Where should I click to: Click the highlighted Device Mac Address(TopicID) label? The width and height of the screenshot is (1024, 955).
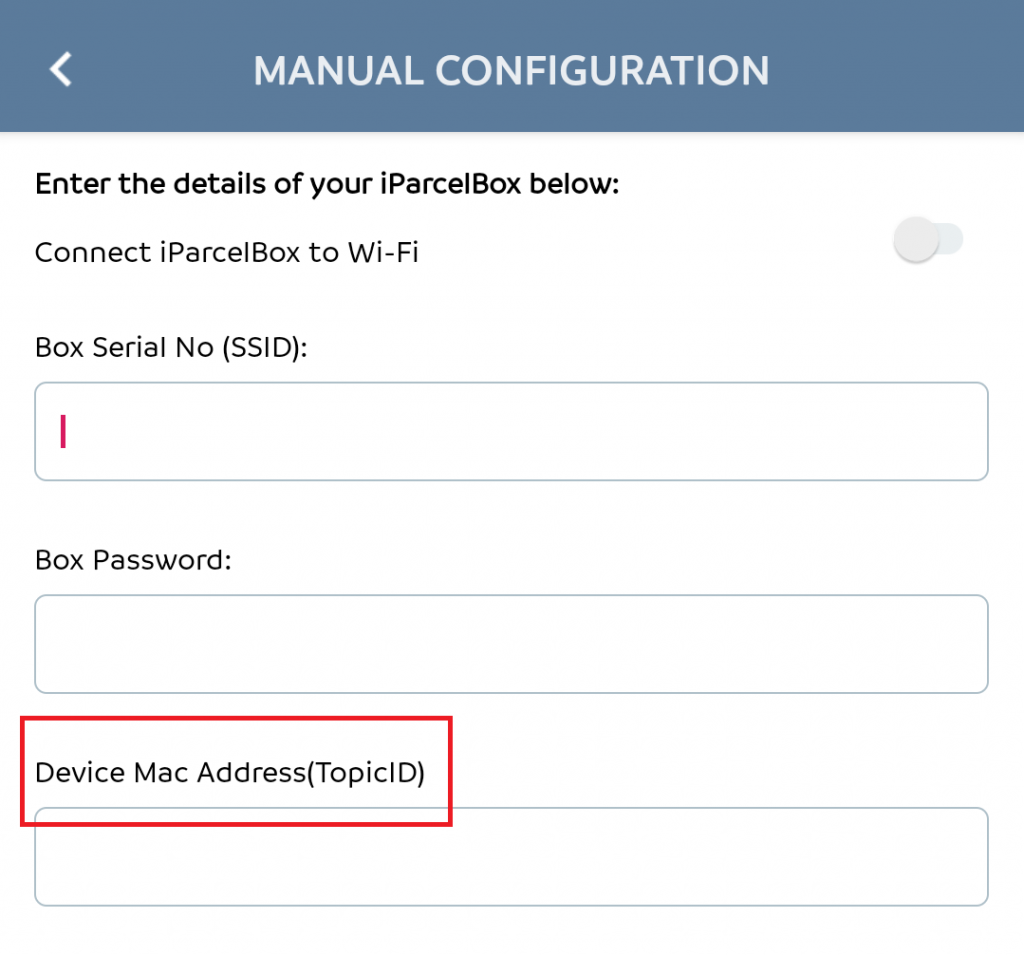click(230, 772)
